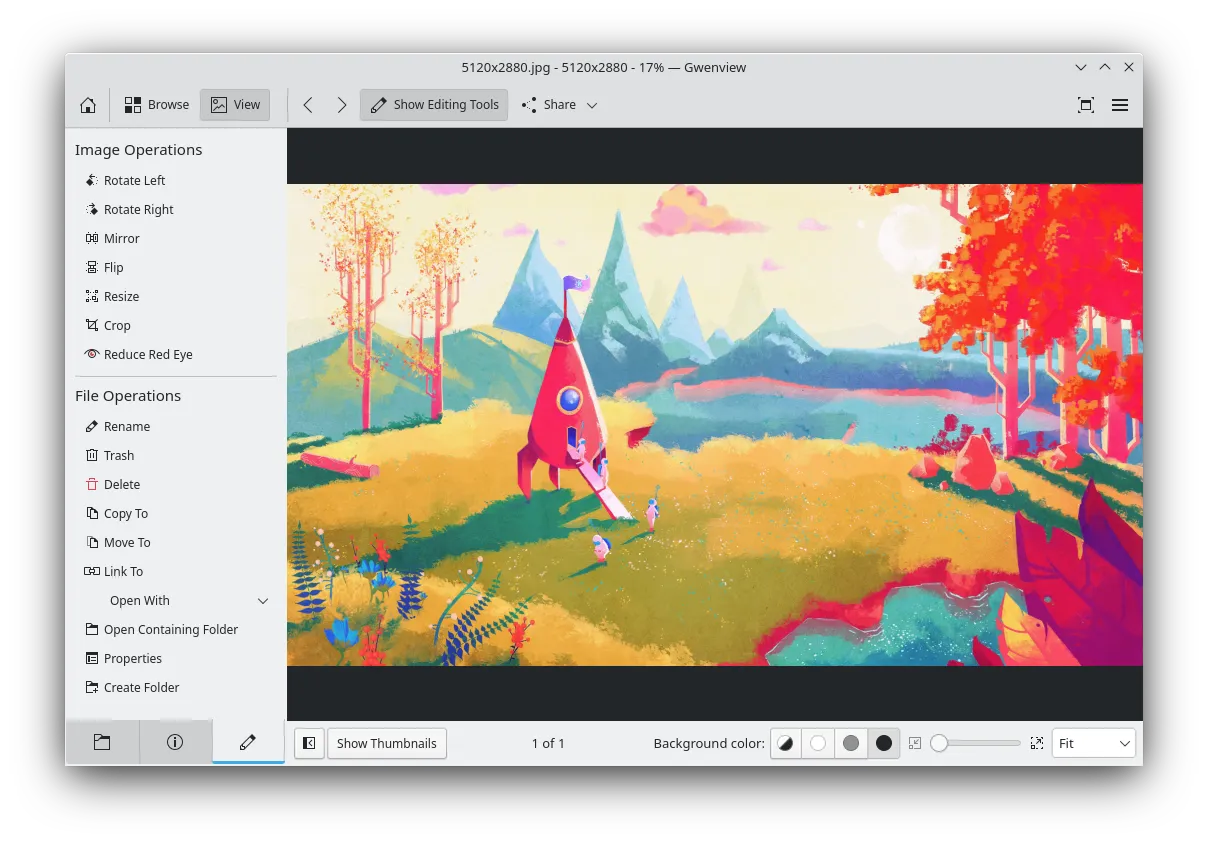This screenshot has width=1208, height=843.
Task: Toggle the sidebar visibility icon
Action: click(309, 743)
